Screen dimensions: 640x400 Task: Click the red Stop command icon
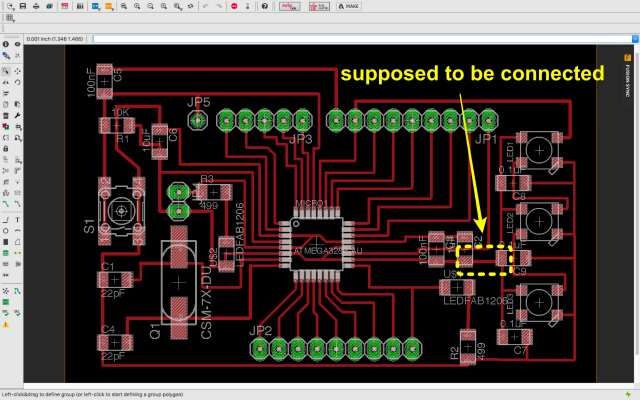click(234, 6)
